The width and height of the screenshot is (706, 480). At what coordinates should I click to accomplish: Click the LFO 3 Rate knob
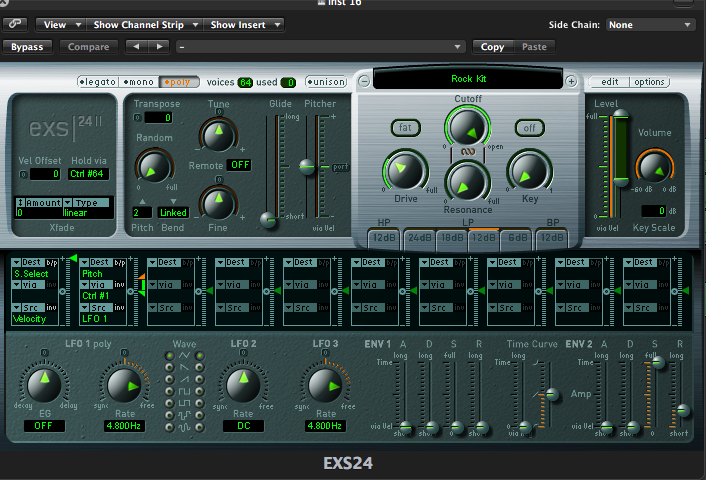coord(325,385)
